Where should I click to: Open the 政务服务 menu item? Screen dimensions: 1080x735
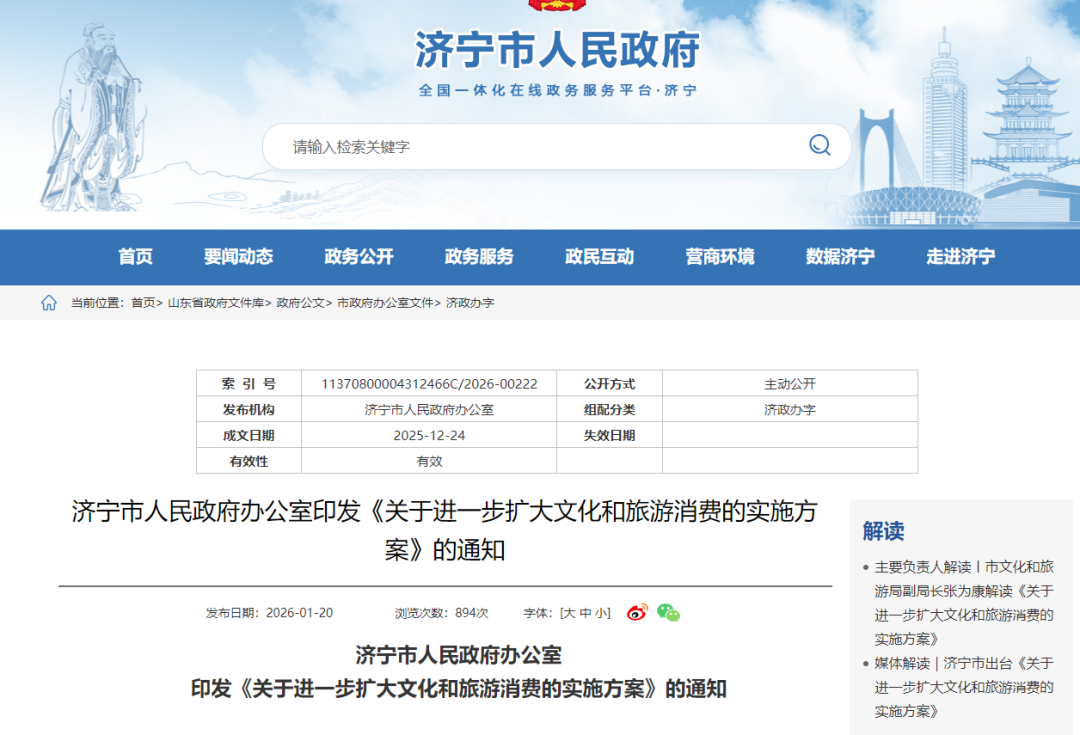(x=479, y=257)
